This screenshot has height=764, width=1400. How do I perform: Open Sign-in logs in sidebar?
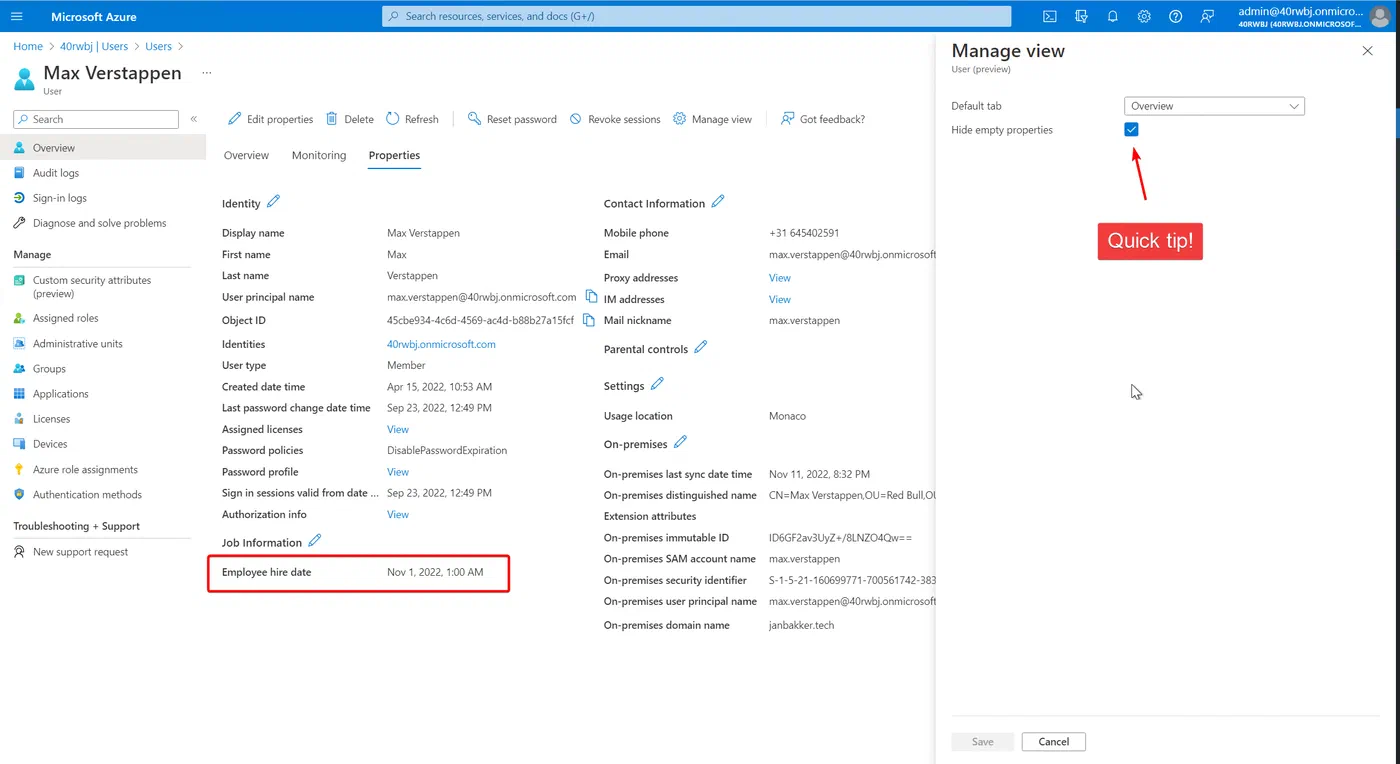click(x=60, y=198)
